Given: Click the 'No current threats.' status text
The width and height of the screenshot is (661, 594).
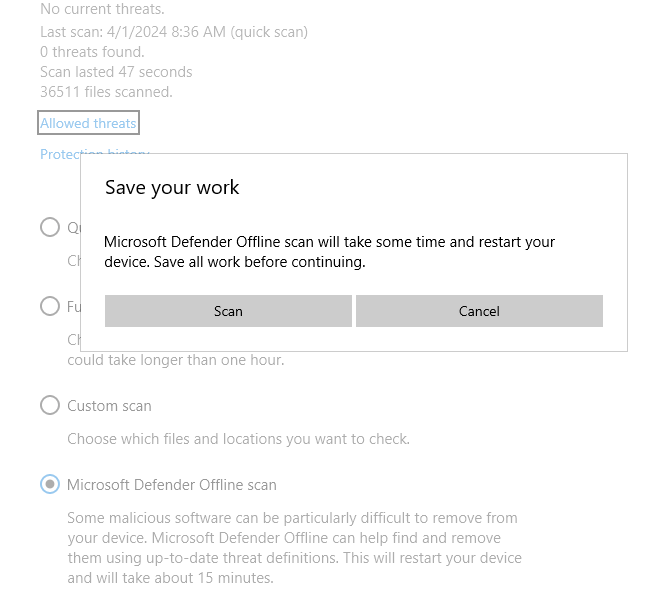Looking at the screenshot, I should pos(102,9).
